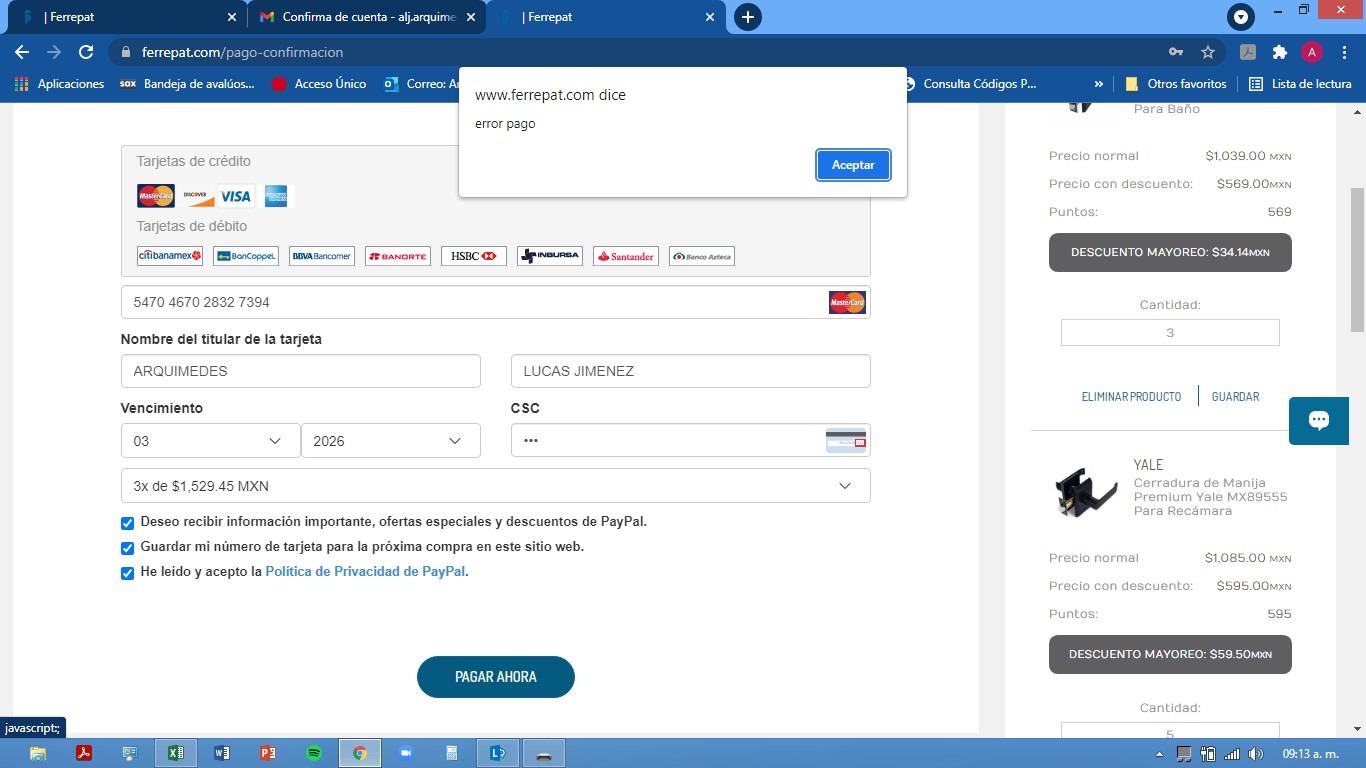Click DESCUENTO MAYOREO: $59.50 button
The width and height of the screenshot is (1366, 768).
coord(1170,654)
